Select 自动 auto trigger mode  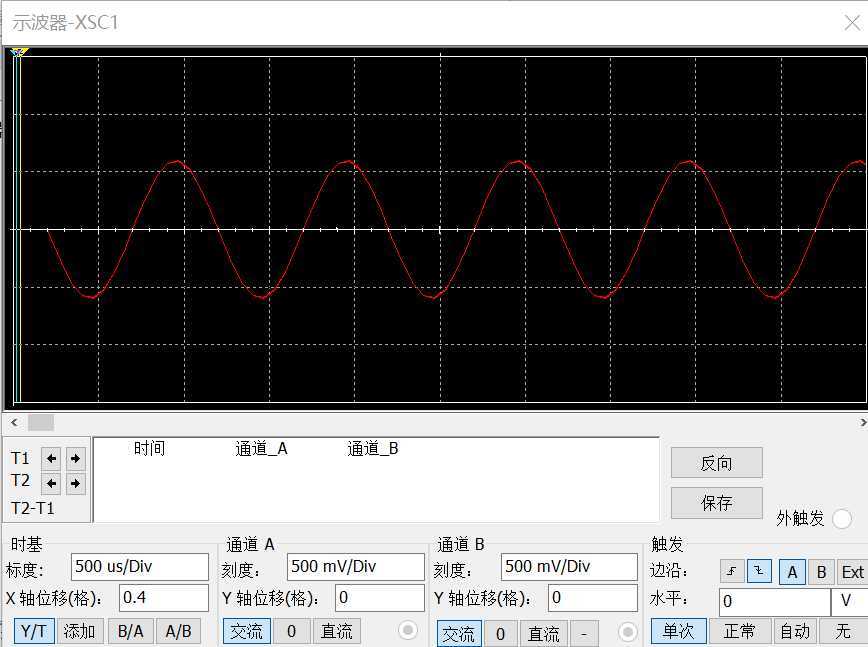click(795, 631)
